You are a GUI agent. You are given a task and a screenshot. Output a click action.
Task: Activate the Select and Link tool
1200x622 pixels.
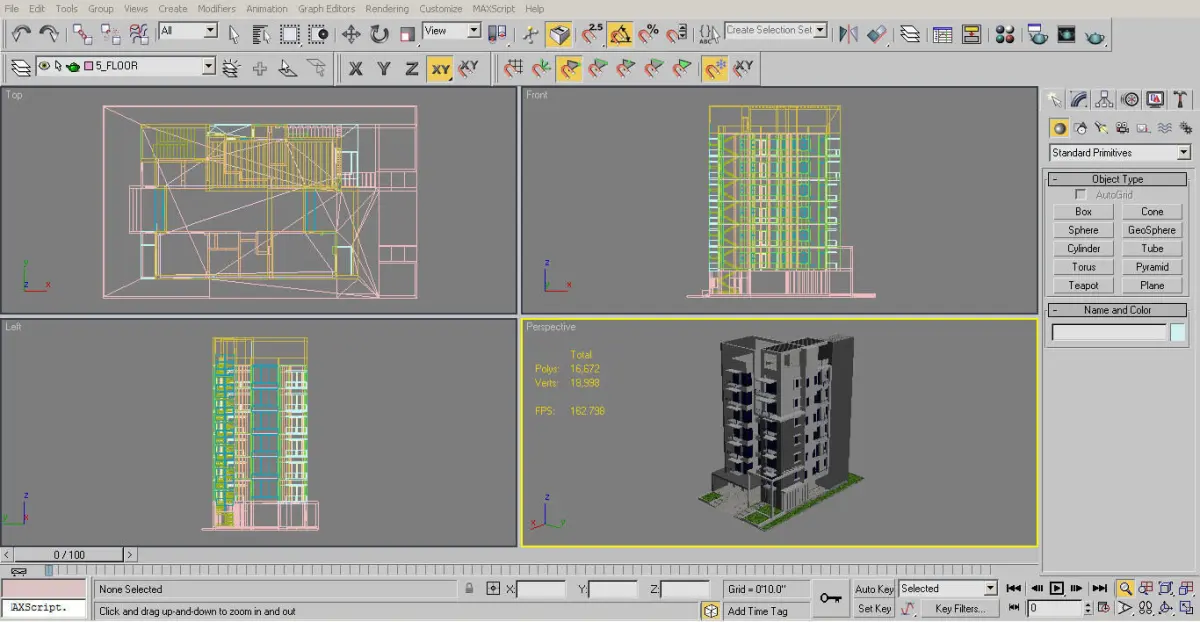(82, 34)
